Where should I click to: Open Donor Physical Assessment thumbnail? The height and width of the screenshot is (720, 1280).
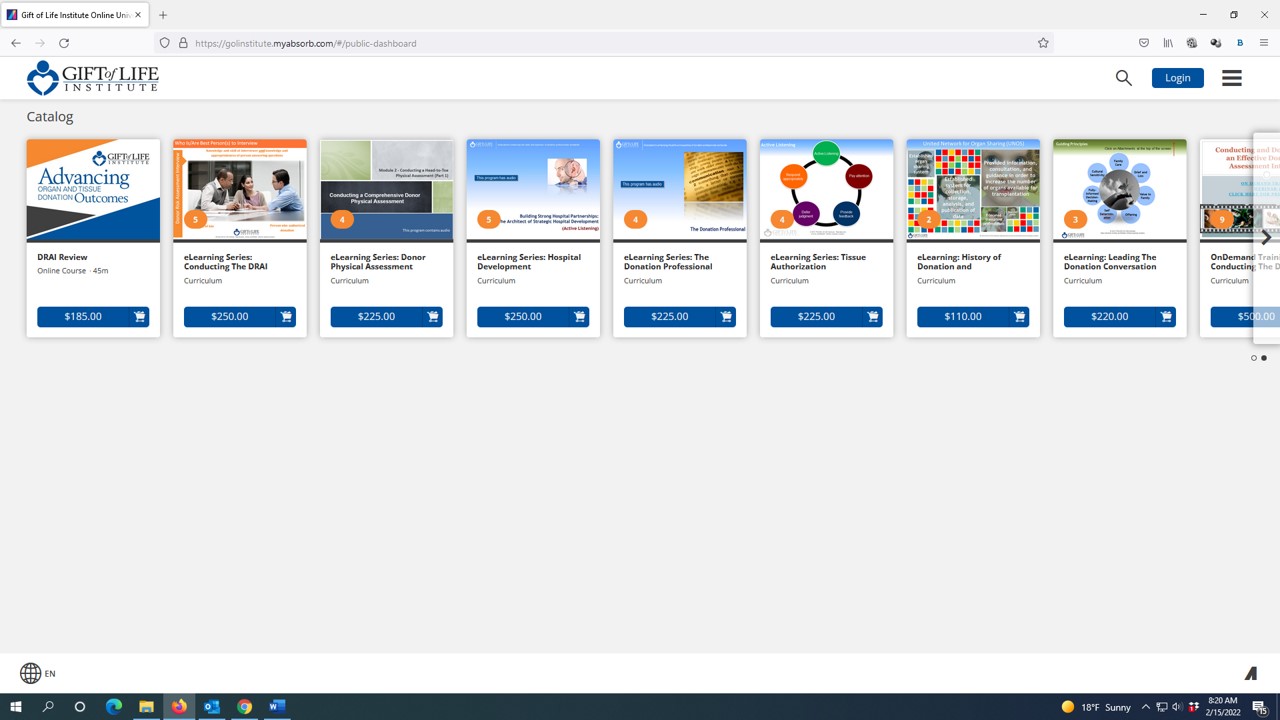tap(386, 190)
